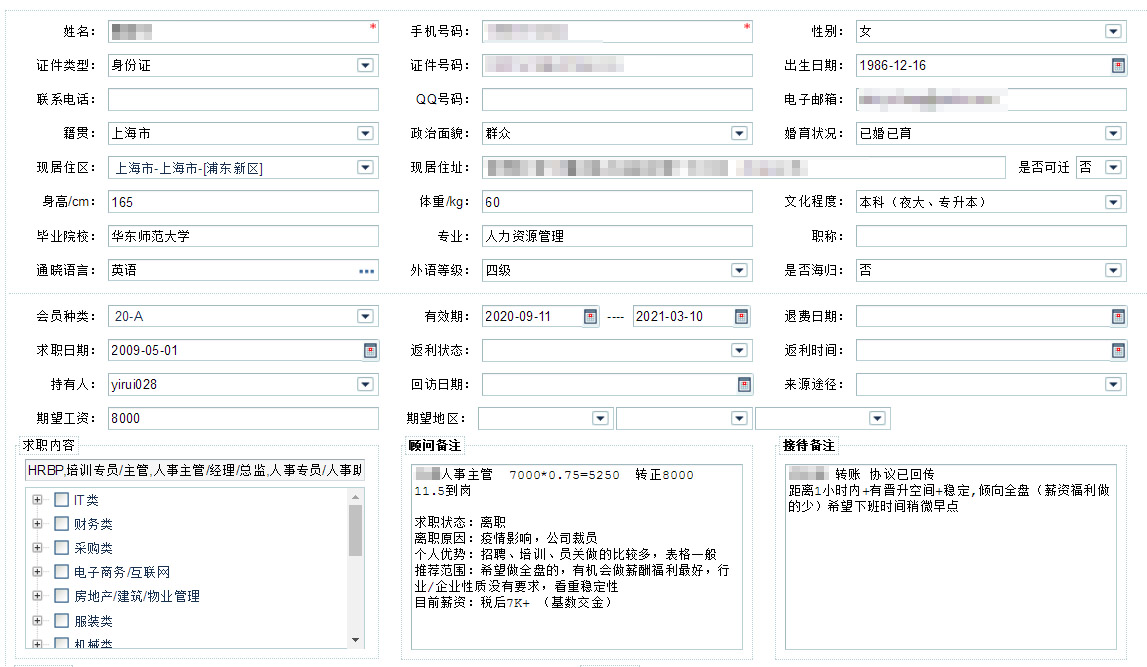Open the 婚育状况 dropdown

click(x=1113, y=133)
